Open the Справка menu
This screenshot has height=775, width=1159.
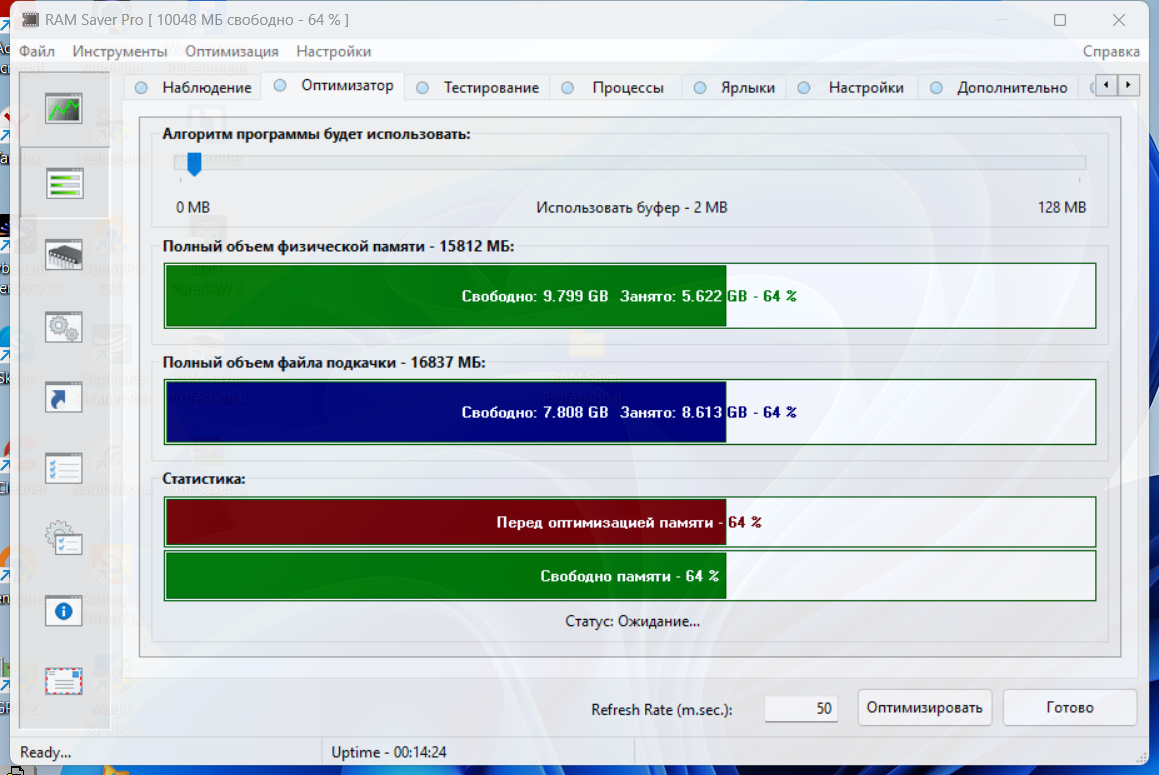point(1111,51)
